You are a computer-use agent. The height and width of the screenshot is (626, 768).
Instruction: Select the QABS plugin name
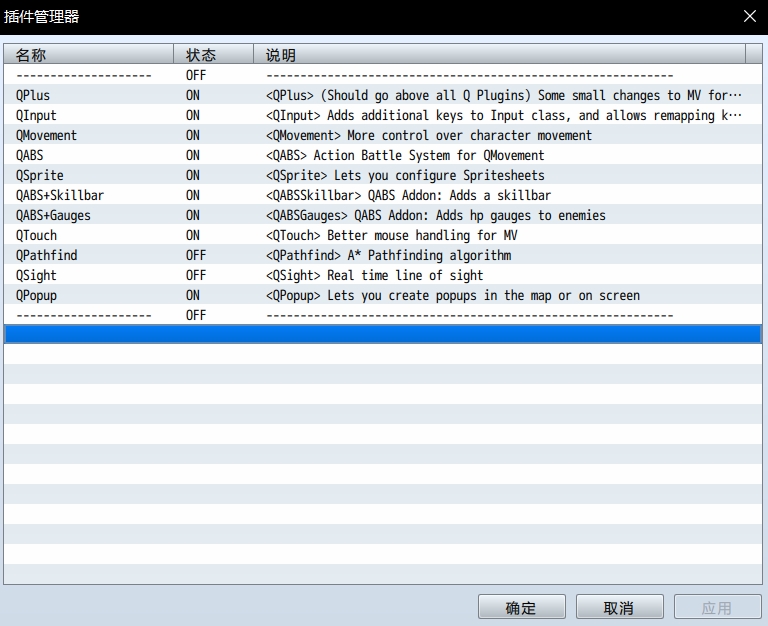tap(29, 155)
